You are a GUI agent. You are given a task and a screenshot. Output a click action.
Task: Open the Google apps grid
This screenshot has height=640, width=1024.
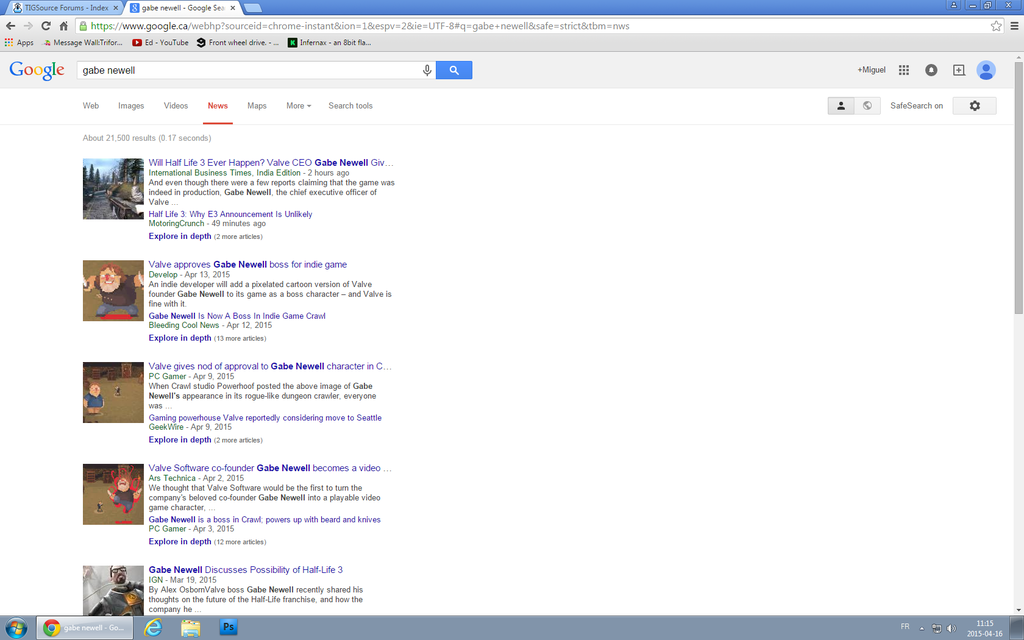(x=904, y=70)
